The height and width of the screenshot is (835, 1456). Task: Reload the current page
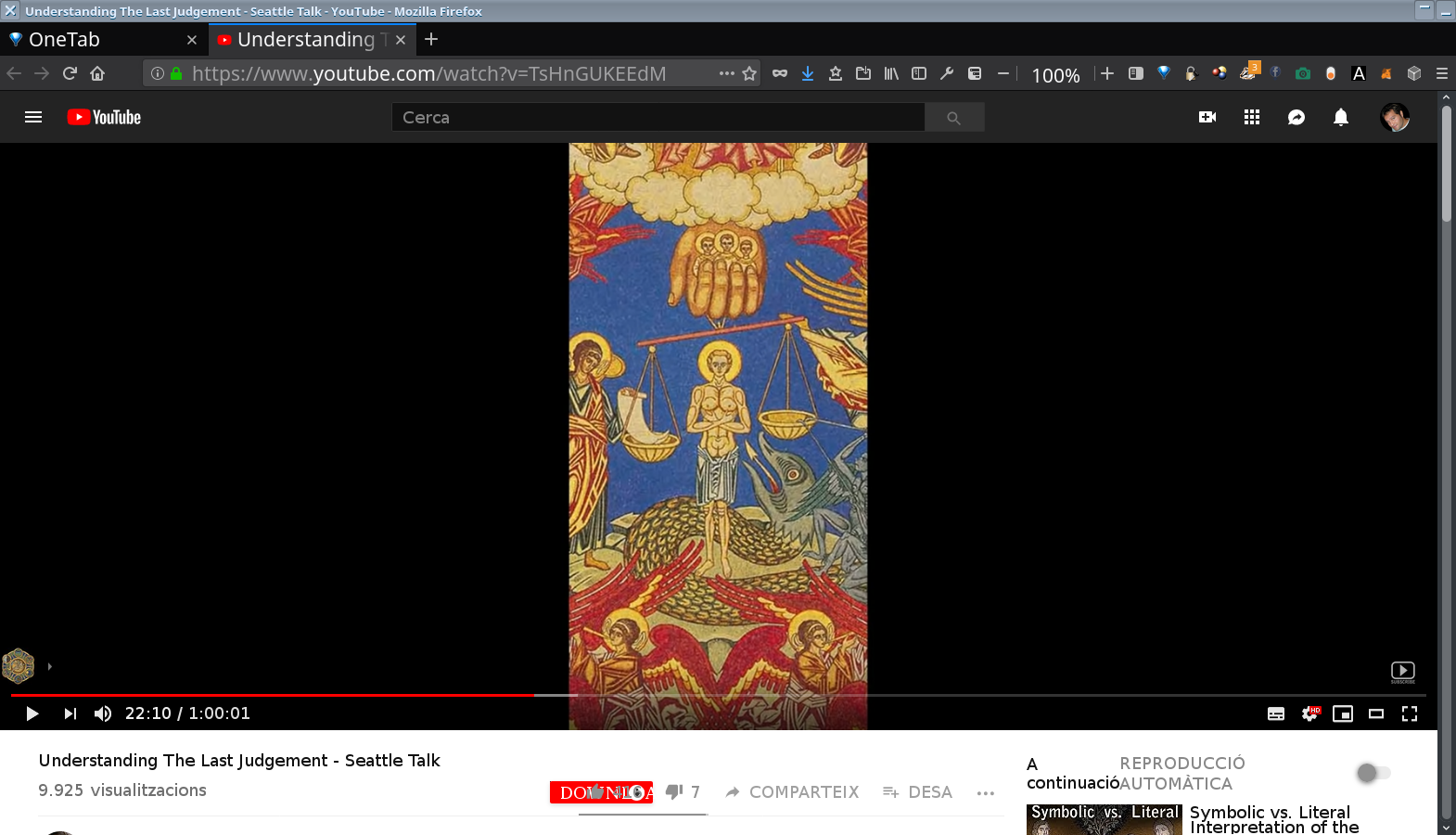pos(70,73)
